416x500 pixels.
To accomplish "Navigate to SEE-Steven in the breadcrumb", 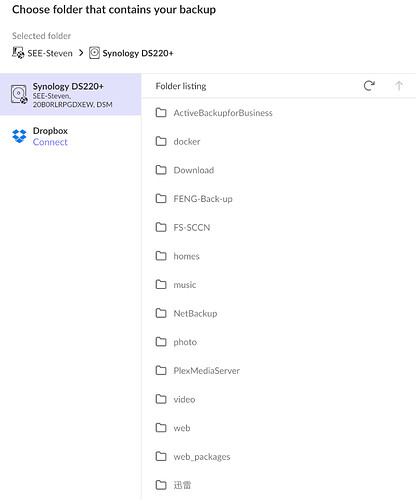I will (50, 53).
